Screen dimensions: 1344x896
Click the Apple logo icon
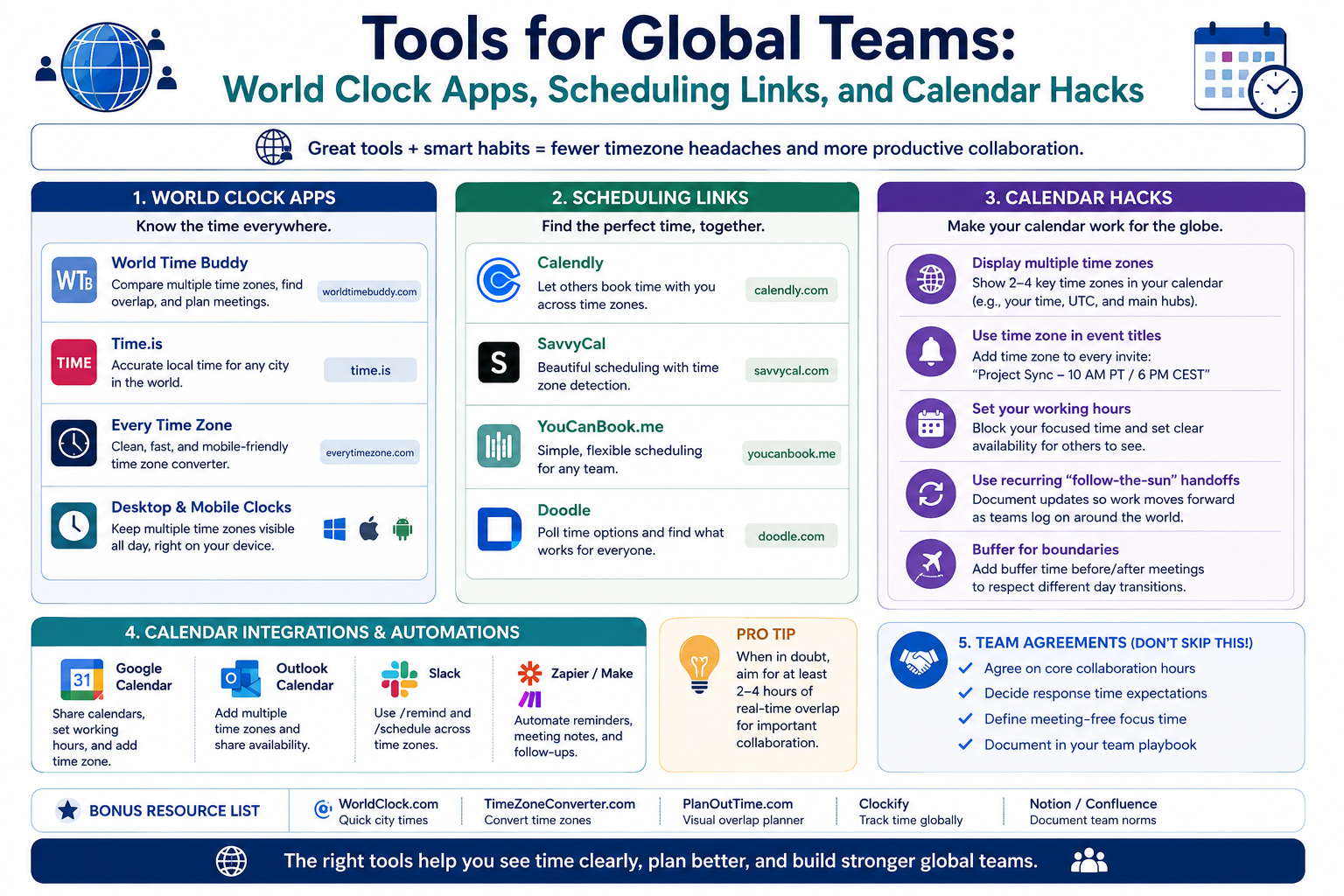[x=369, y=528]
